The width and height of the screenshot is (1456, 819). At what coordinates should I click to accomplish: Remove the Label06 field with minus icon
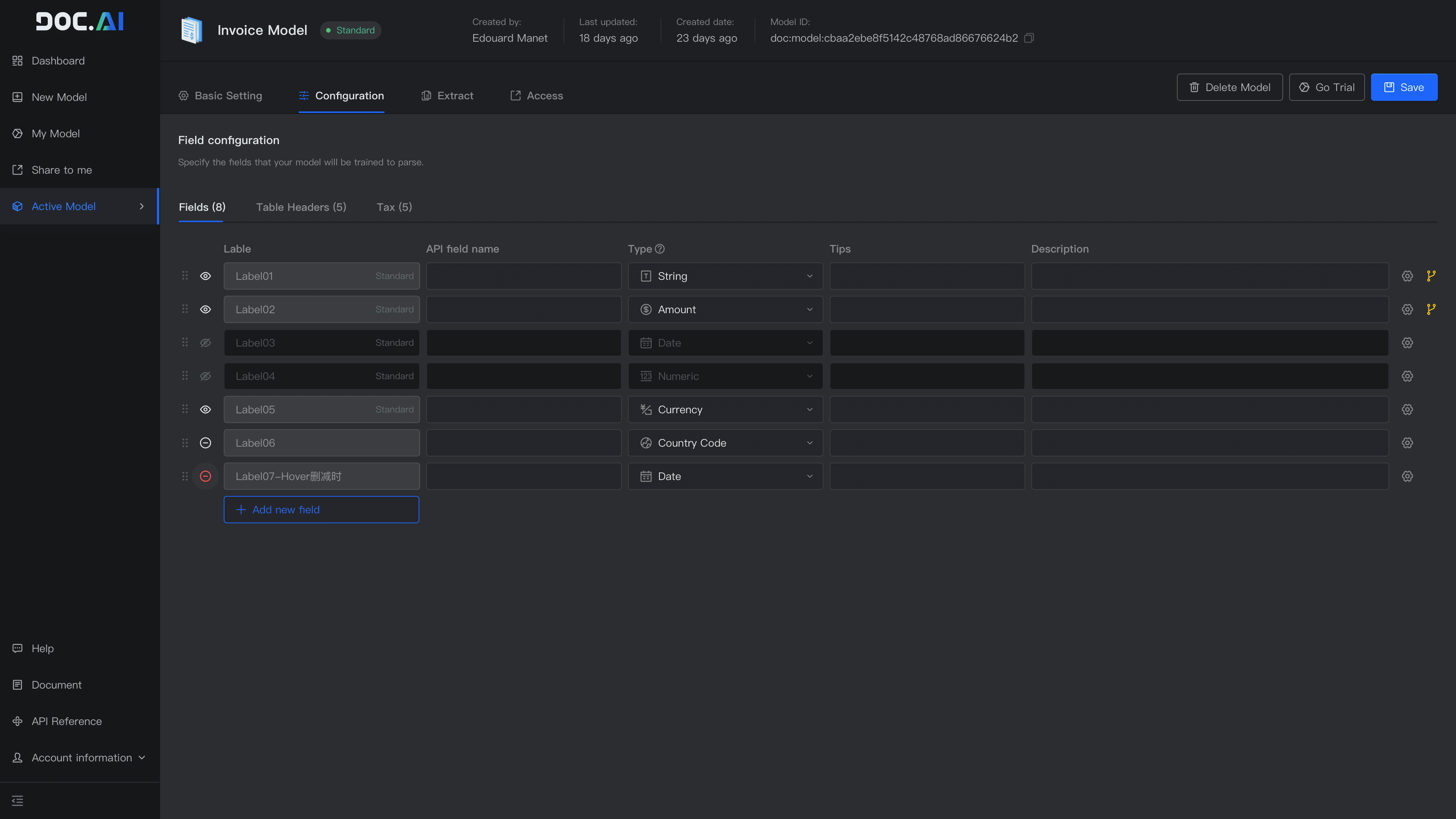coord(205,442)
